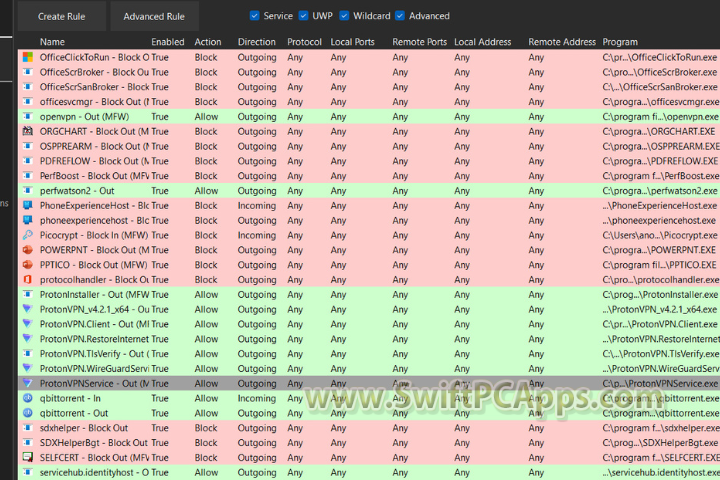This screenshot has width=720, height=480.
Task: Click the OfficeScrSanBroker rule icon
Action: 28,86
